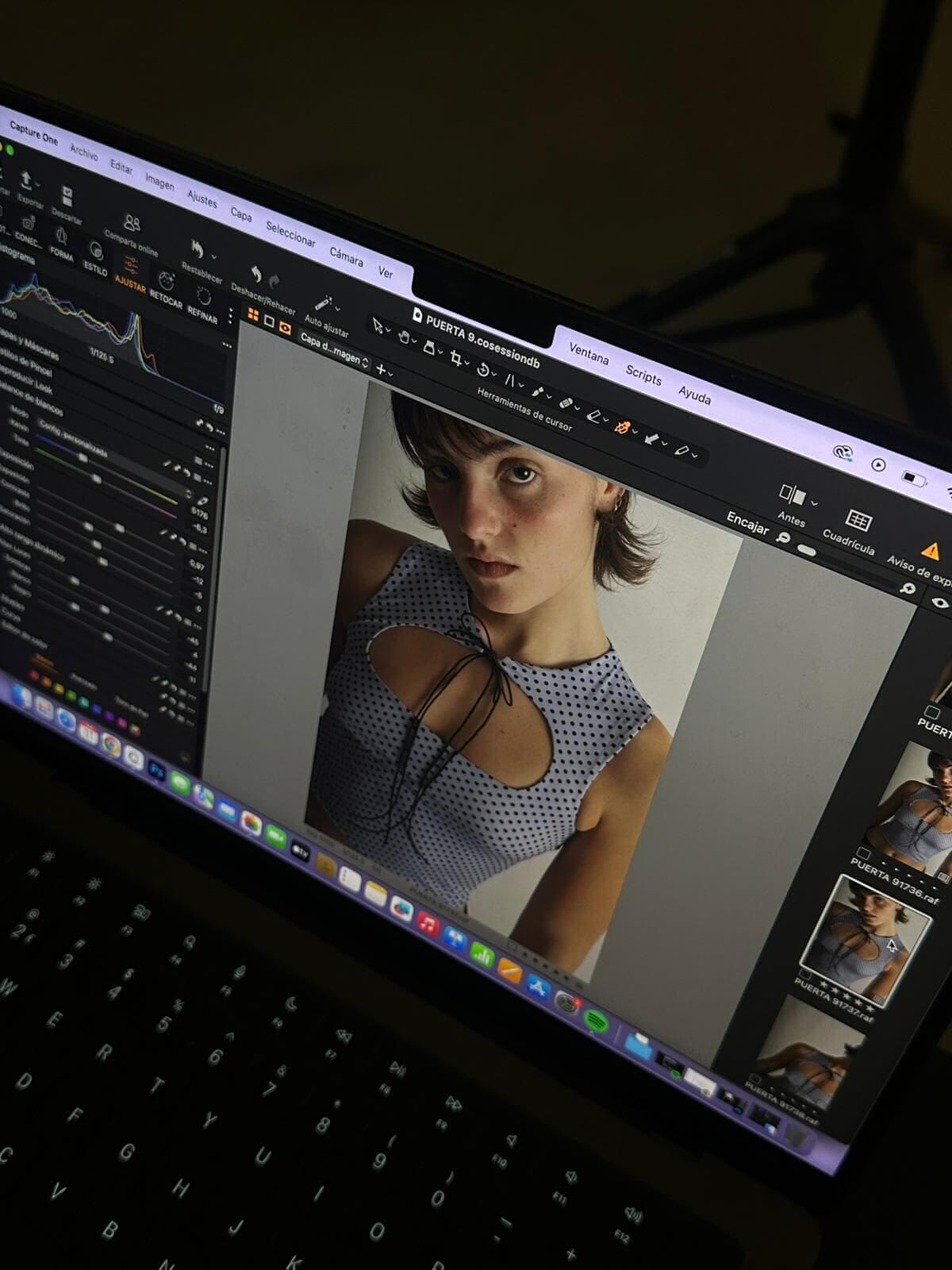Viewport: 952px width, 1270px height.
Task: Open the Editar menu
Action: [121, 166]
